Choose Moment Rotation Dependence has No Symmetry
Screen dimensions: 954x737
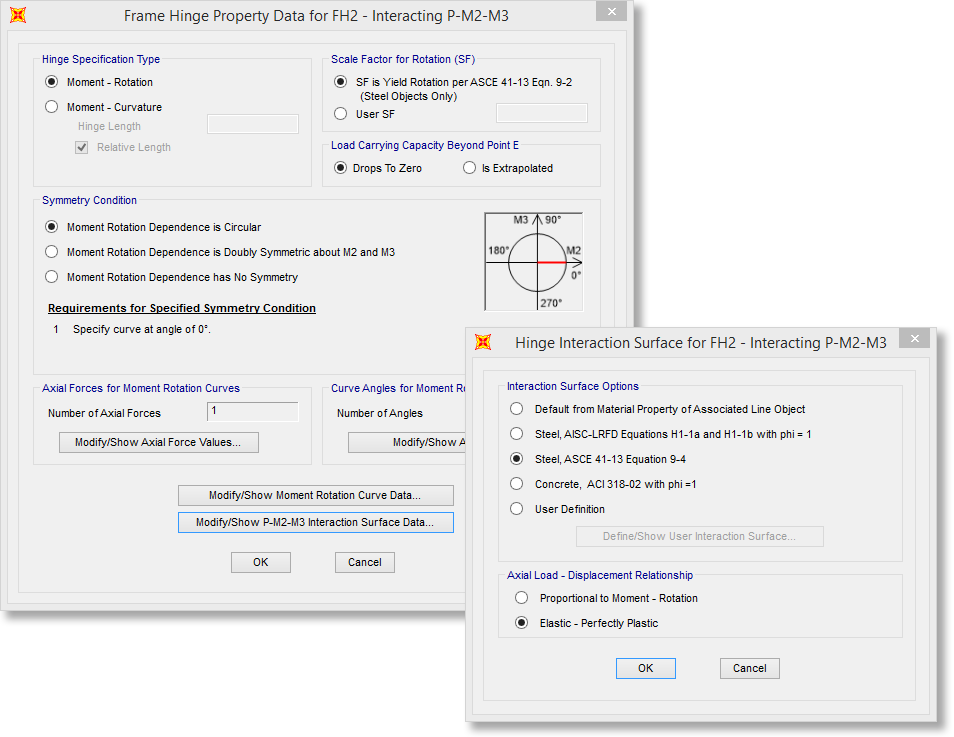[x=52, y=277]
